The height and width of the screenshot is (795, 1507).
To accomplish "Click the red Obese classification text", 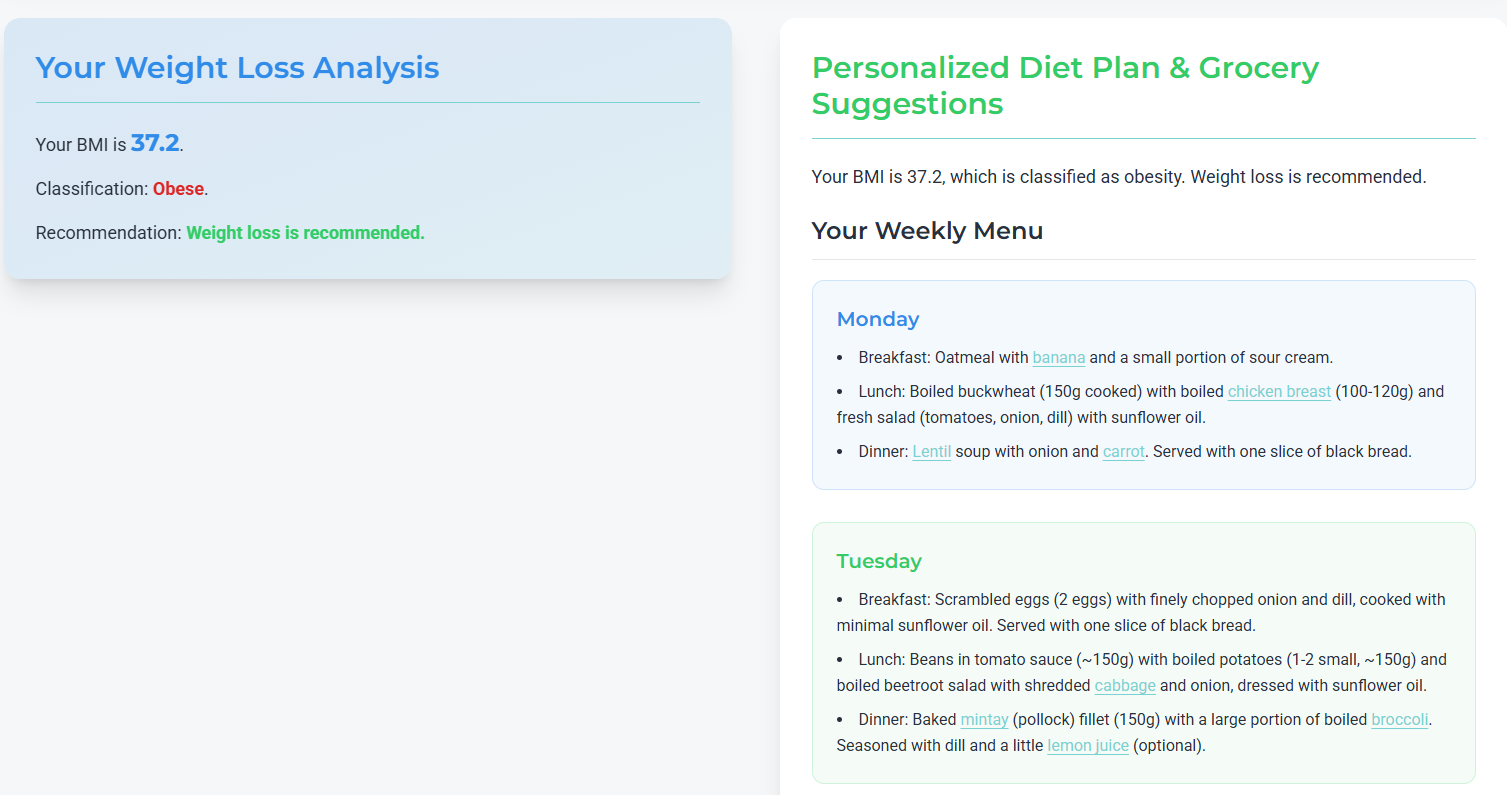I will (x=178, y=189).
